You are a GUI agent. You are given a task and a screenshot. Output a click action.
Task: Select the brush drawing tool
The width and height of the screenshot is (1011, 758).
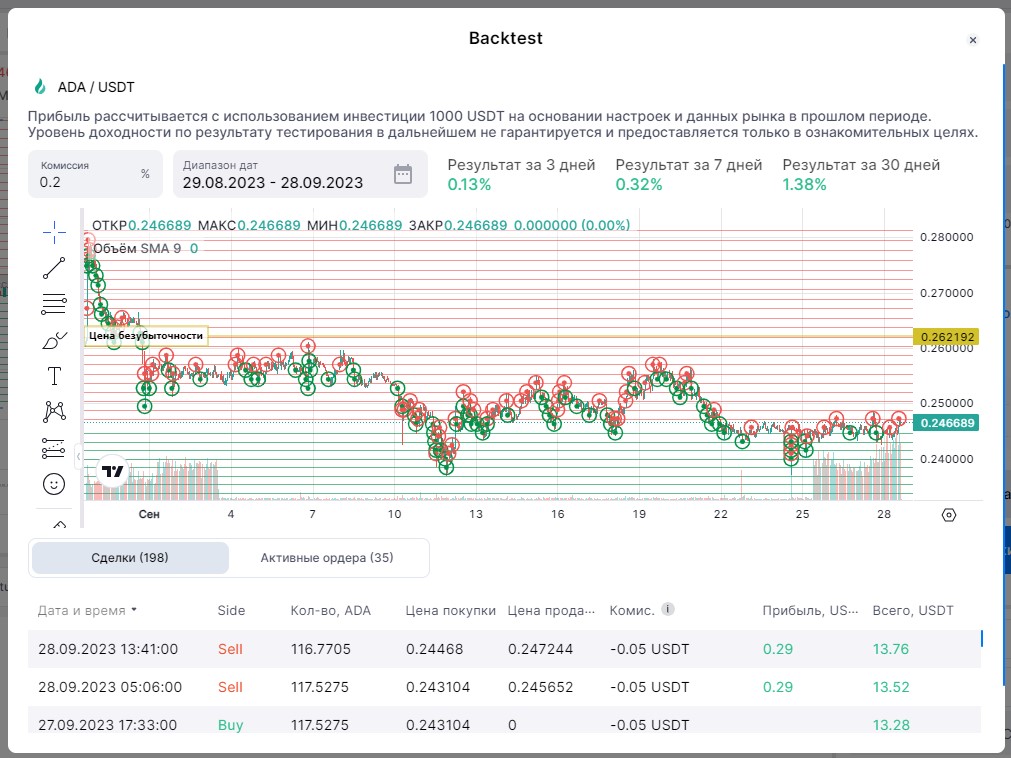click(x=54, y=340)
